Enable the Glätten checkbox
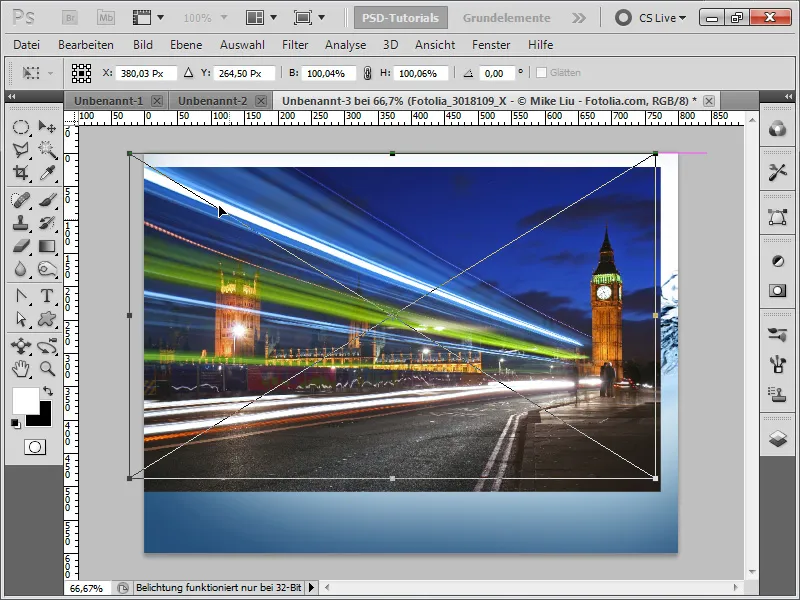The image size is (800, 600). coord(541,73)
